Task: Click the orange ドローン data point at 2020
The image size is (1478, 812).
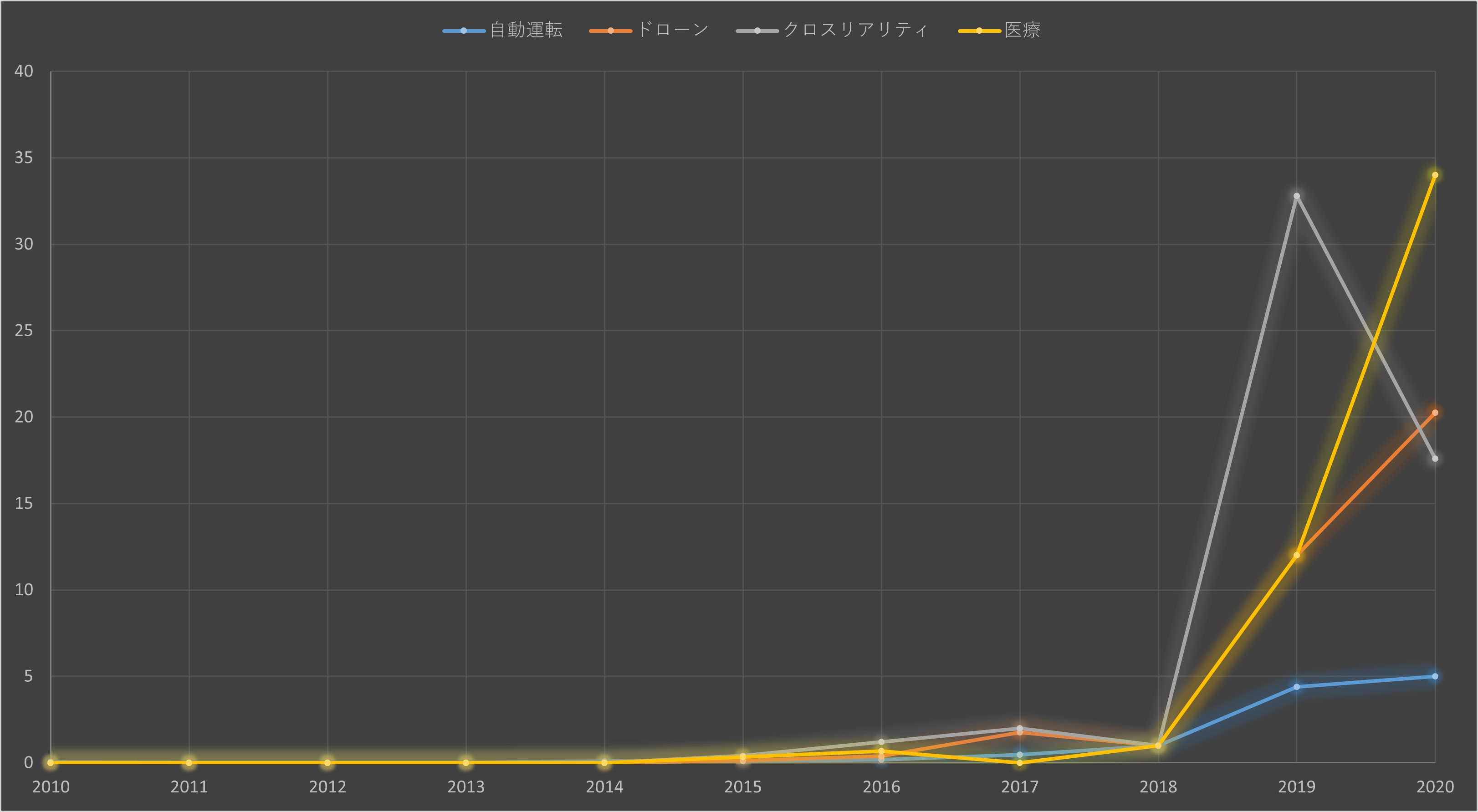Action: coord(1435,413)
